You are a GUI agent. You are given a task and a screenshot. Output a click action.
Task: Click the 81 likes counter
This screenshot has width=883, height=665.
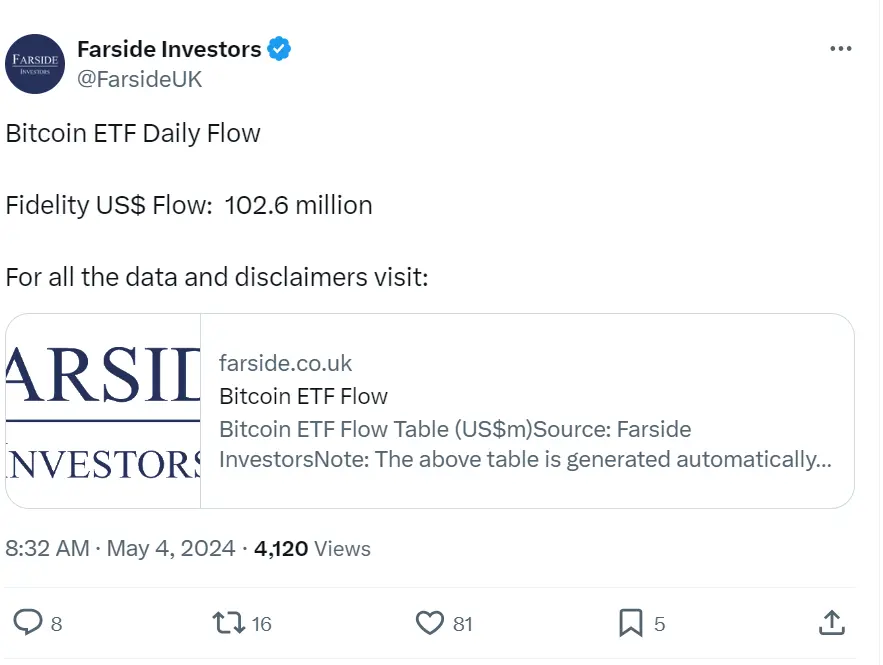tap(463, 623)
